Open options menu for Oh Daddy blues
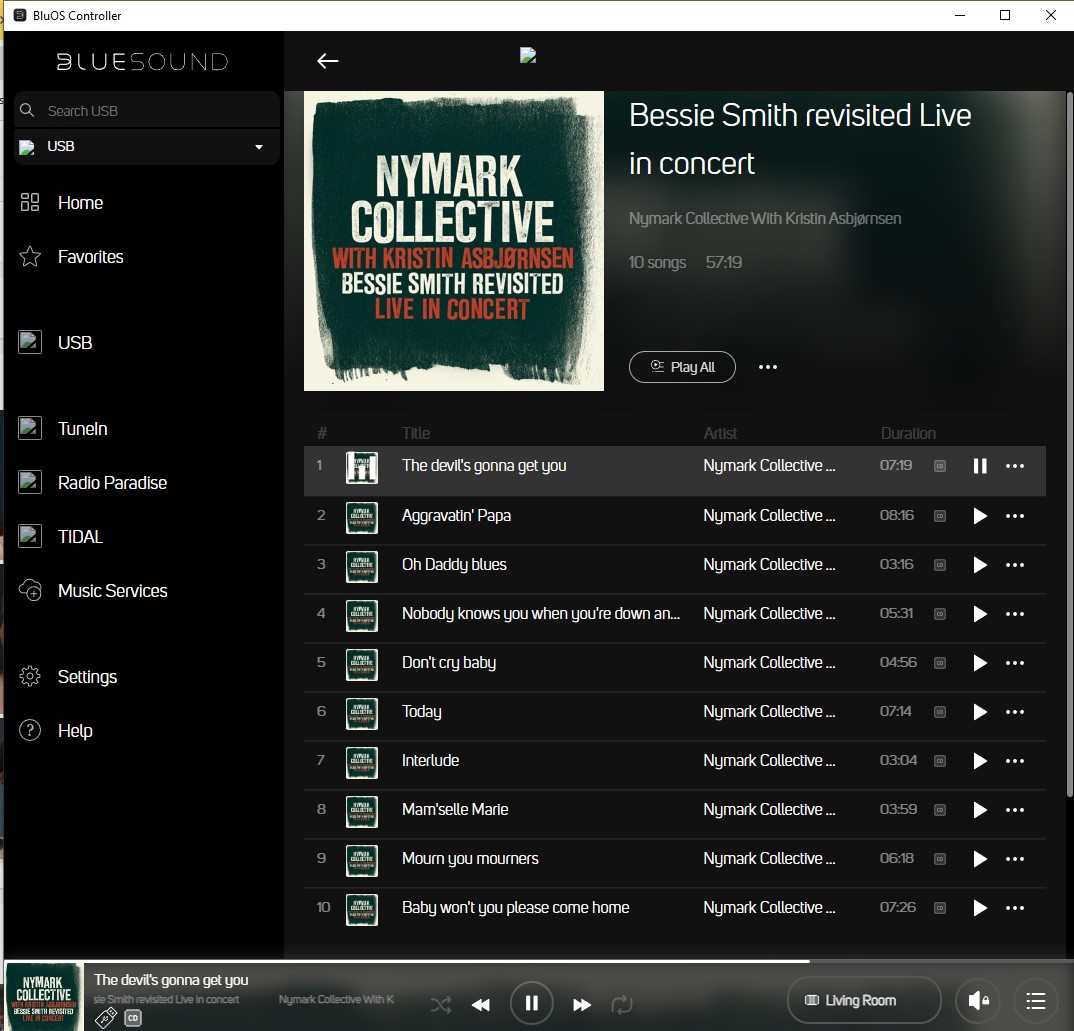 (1015, 565)
